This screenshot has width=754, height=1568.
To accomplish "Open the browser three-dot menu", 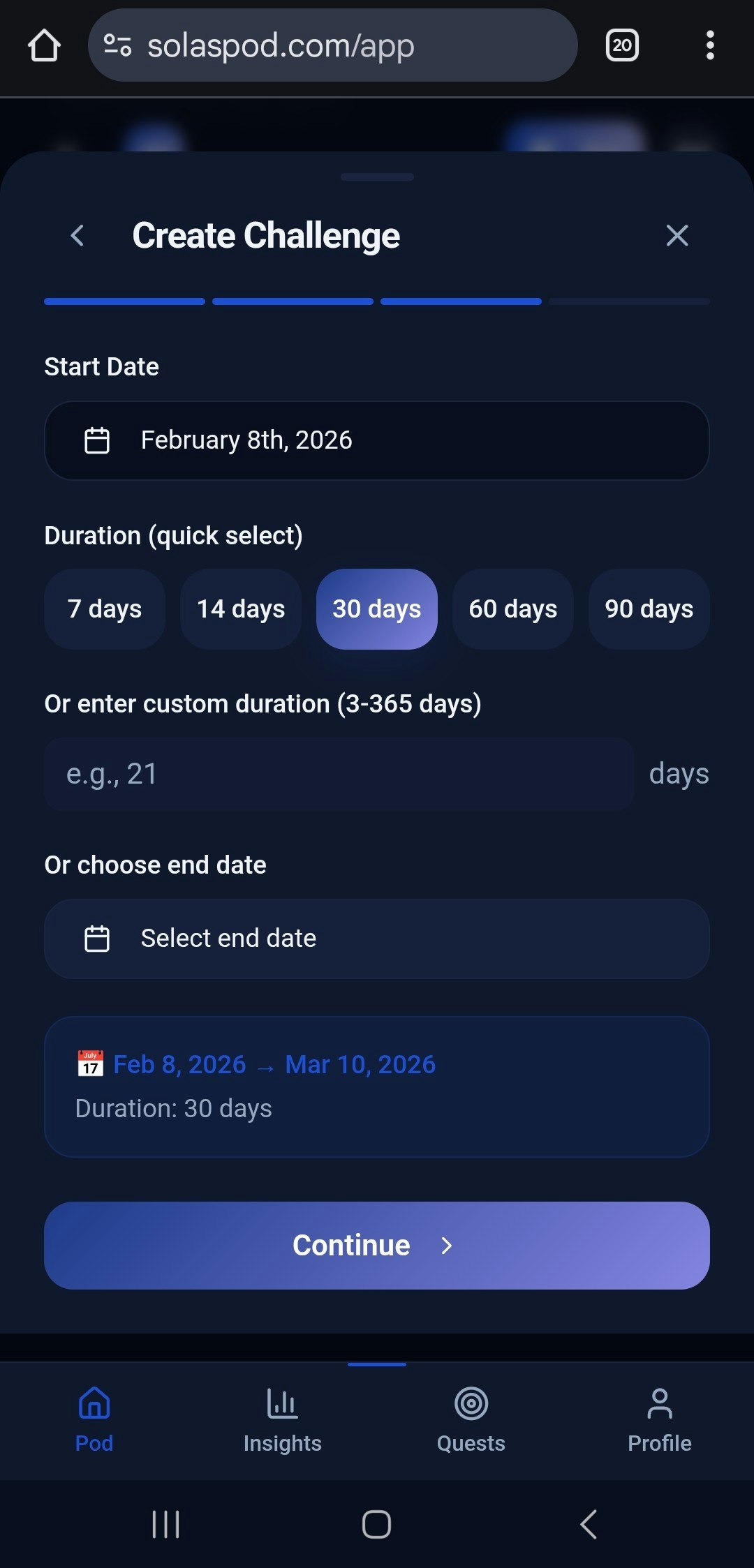I will coord(709,45).
